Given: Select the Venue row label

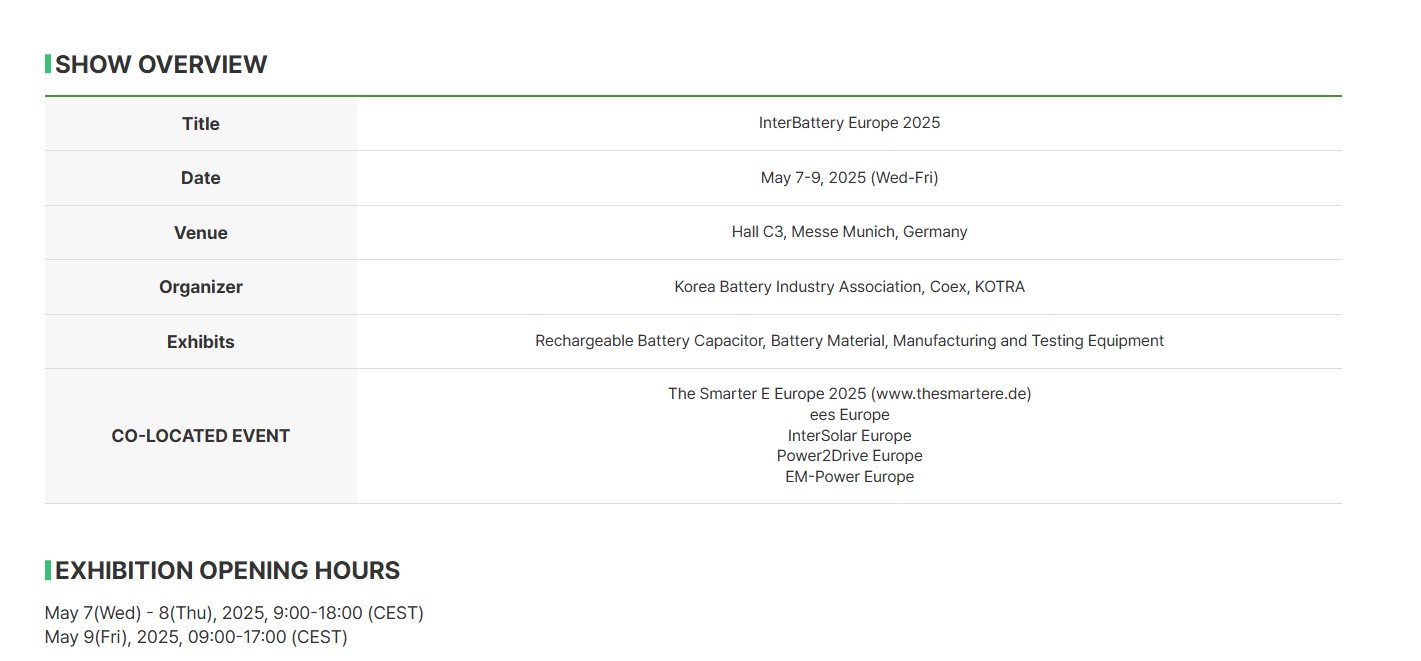Looking at the screenshot, I should coord(200,233).
